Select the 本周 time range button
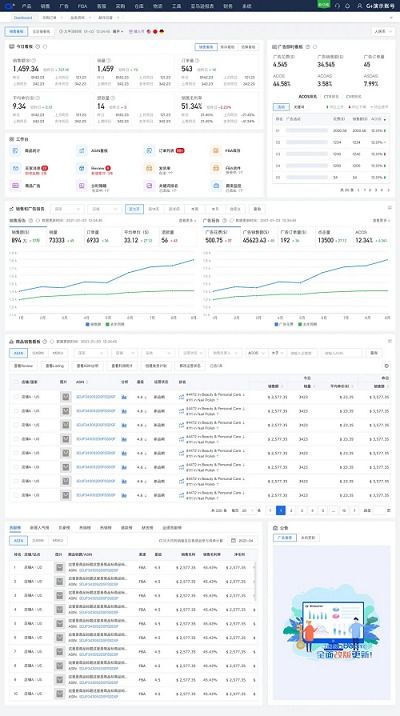The height and width of the screenshot is (716, 400). click(x=195, y=209)
